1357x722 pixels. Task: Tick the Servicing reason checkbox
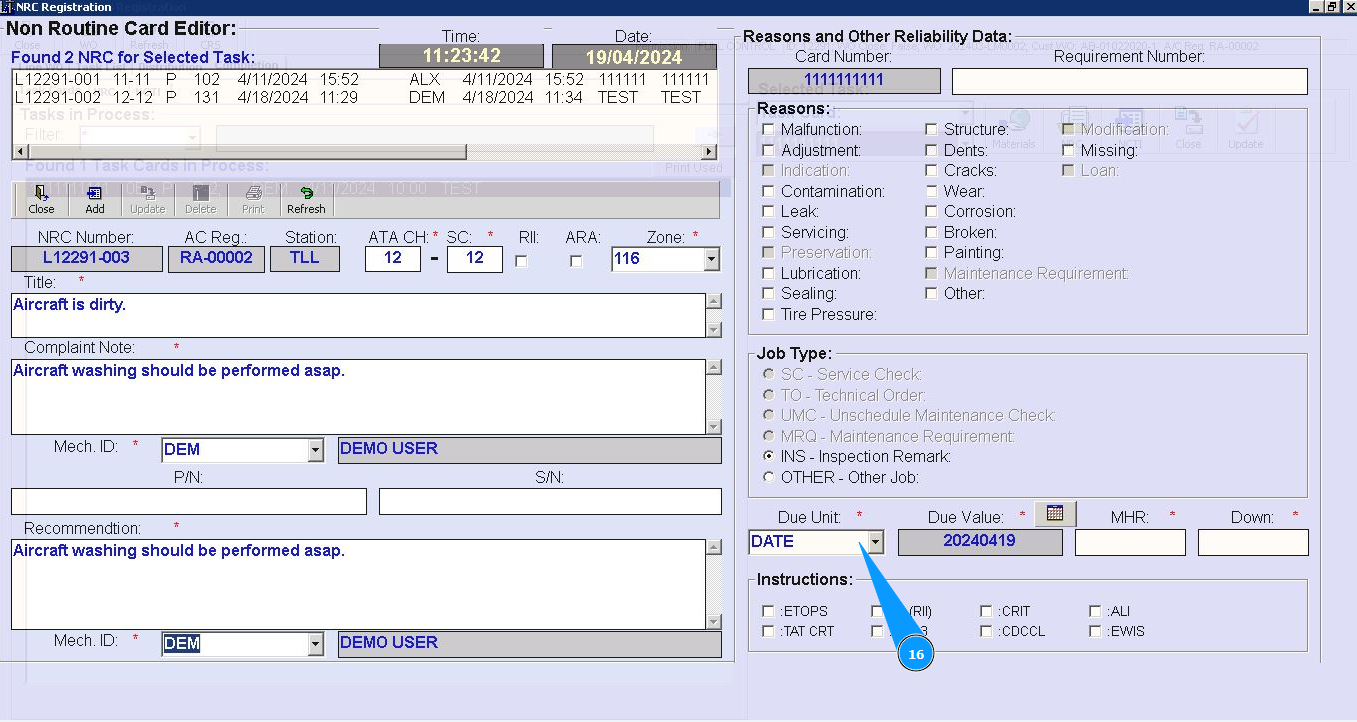(768, 232)
